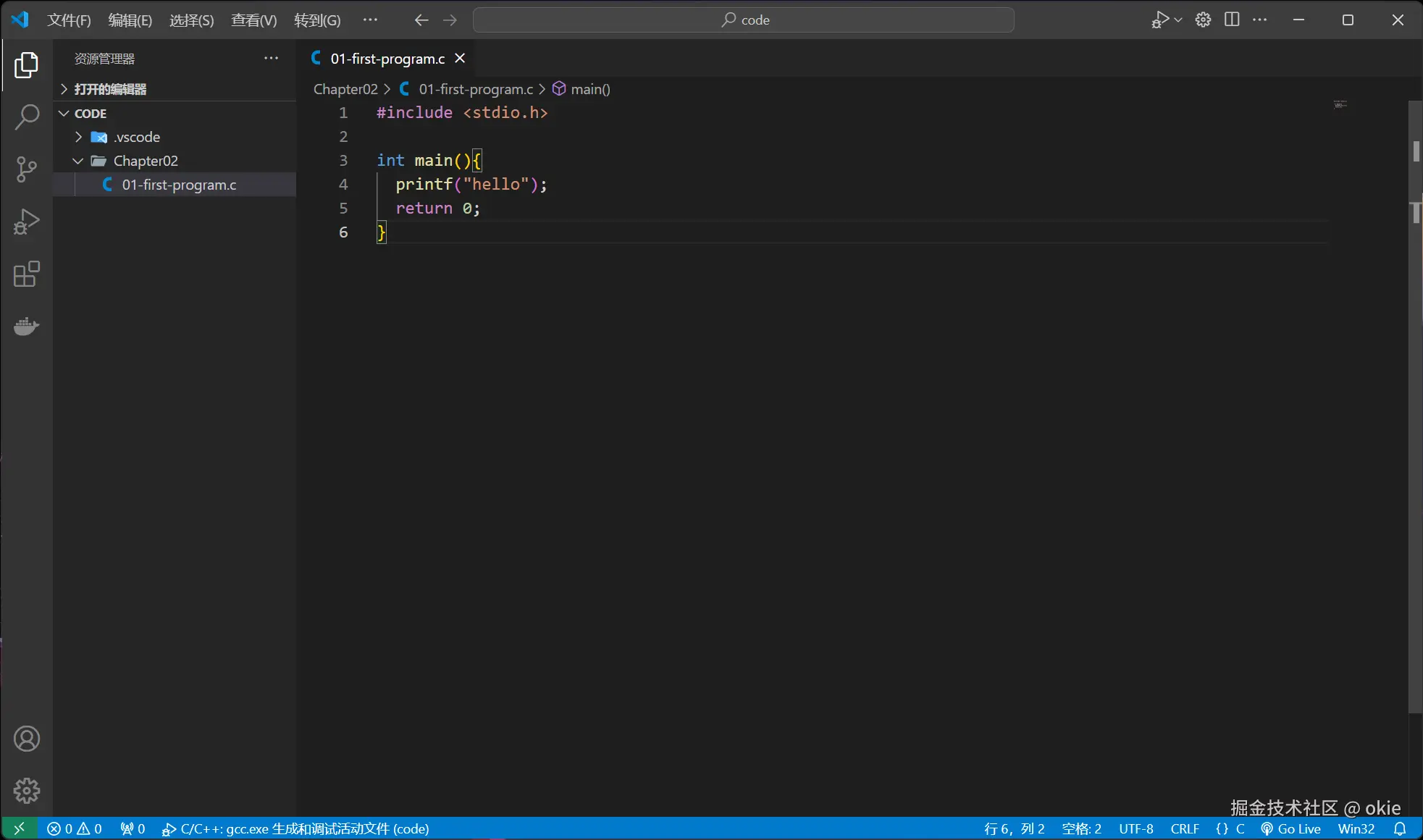
Task: Toggle Go Live server in status bar
Action: click(x=1291, y=828)
